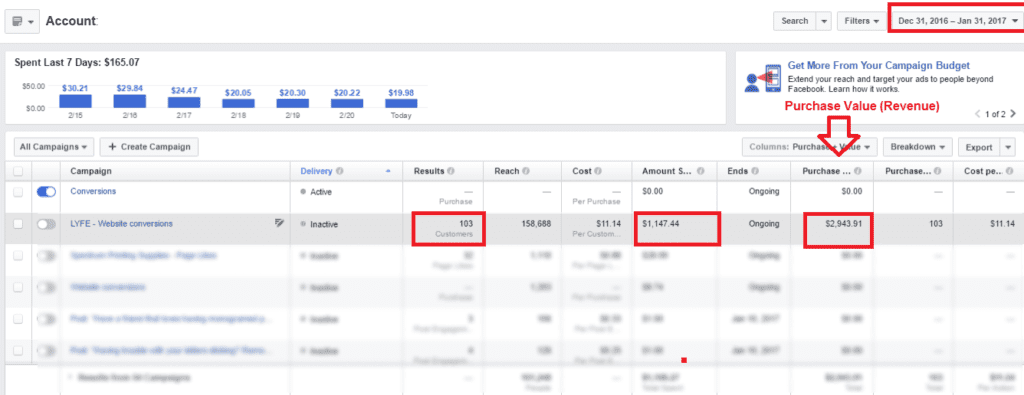
Task: Go to next promo tip arrow
Action: tap(1013, 114)
